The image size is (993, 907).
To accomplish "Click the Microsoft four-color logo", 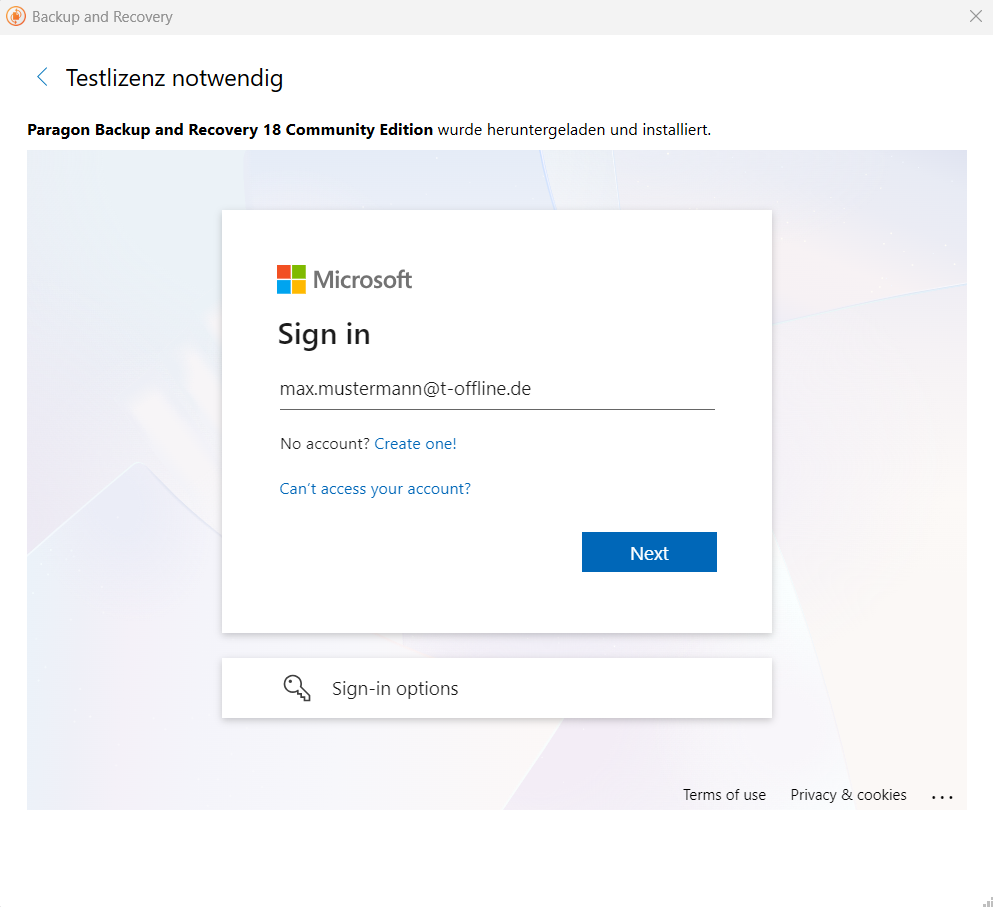I will tap(291, 279).
